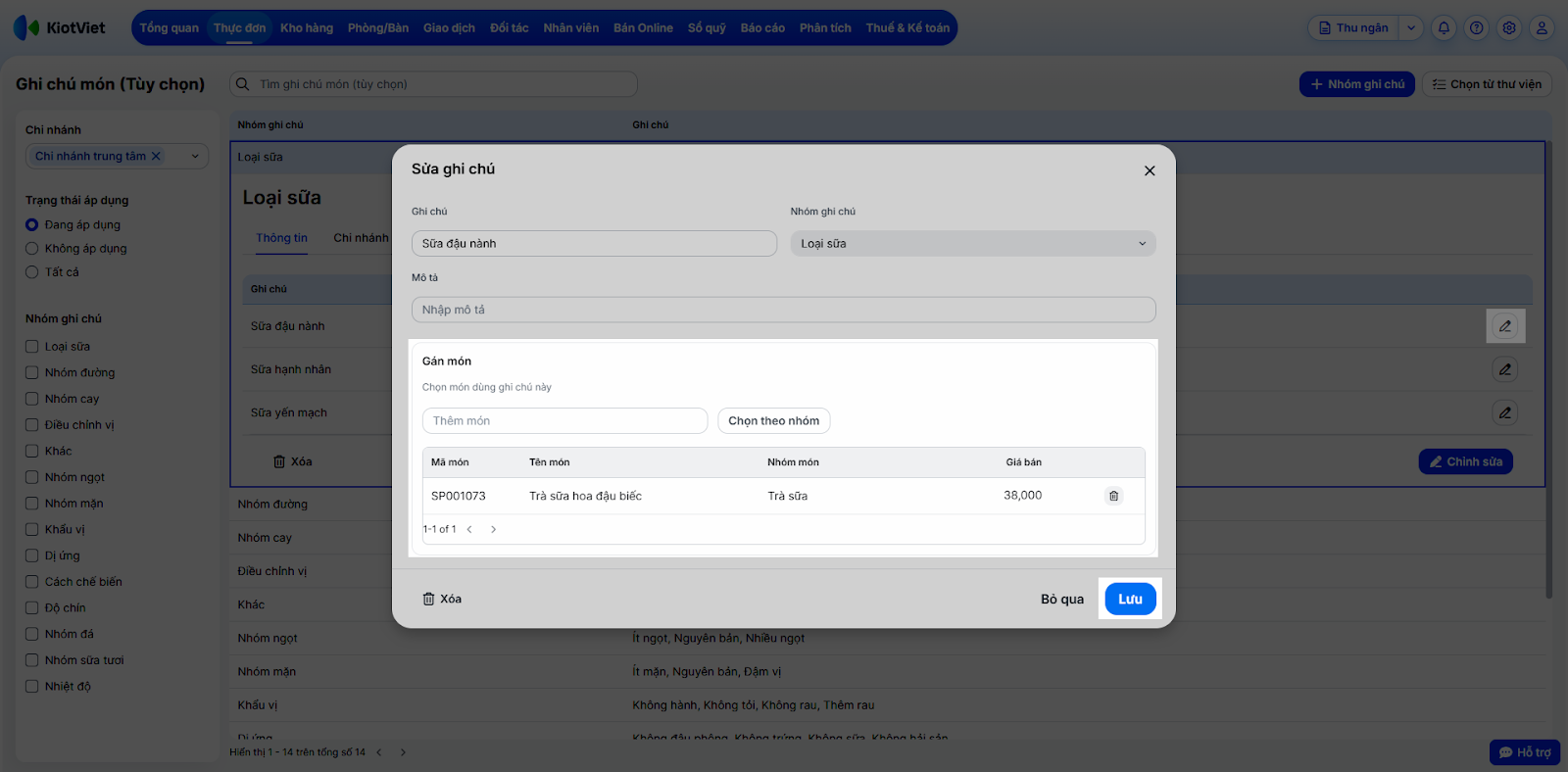
Task: Select the Không áp dụng radio option
Action: tap(32, 249)
